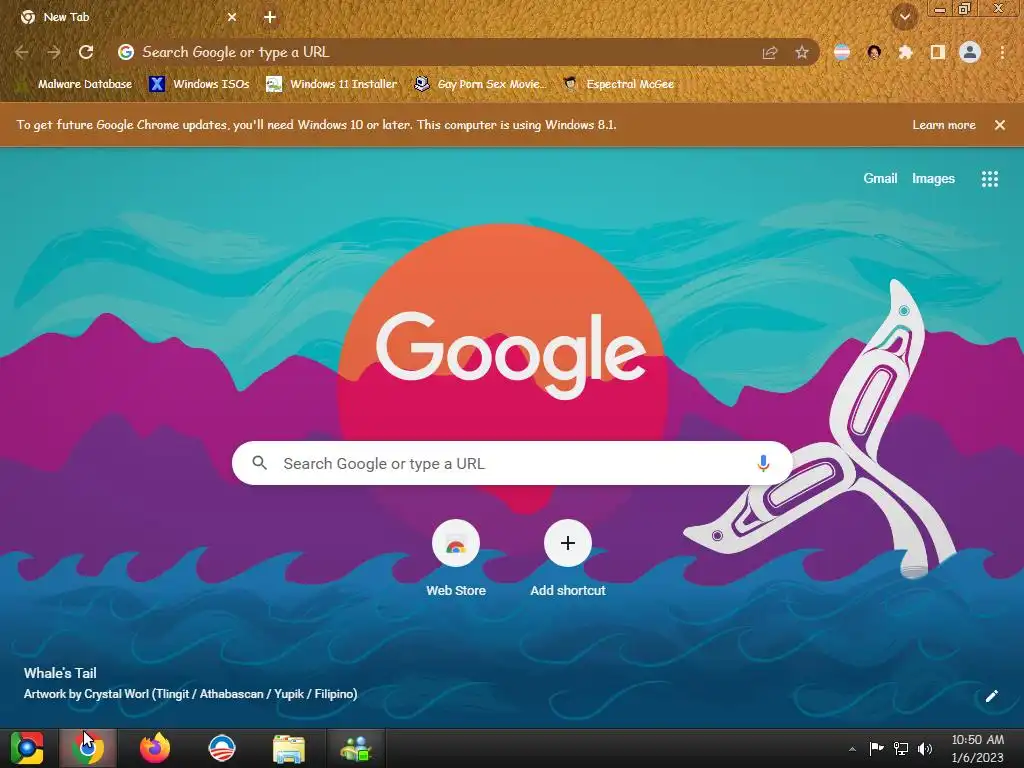1024x768 pixels.
Task: Open the avatar face extension icon
Action: click(874, 52)
